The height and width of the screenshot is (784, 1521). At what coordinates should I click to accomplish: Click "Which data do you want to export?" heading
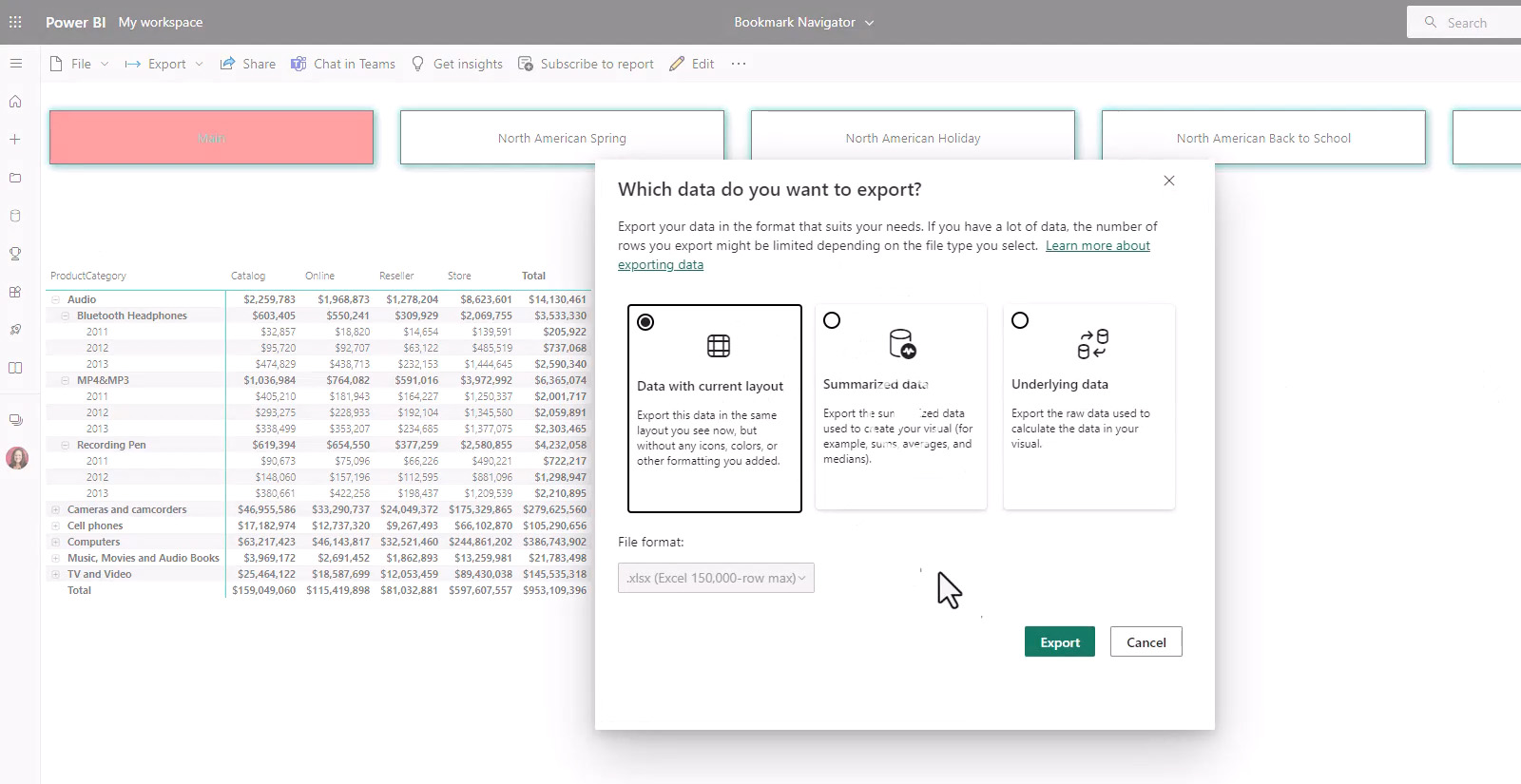770,189
